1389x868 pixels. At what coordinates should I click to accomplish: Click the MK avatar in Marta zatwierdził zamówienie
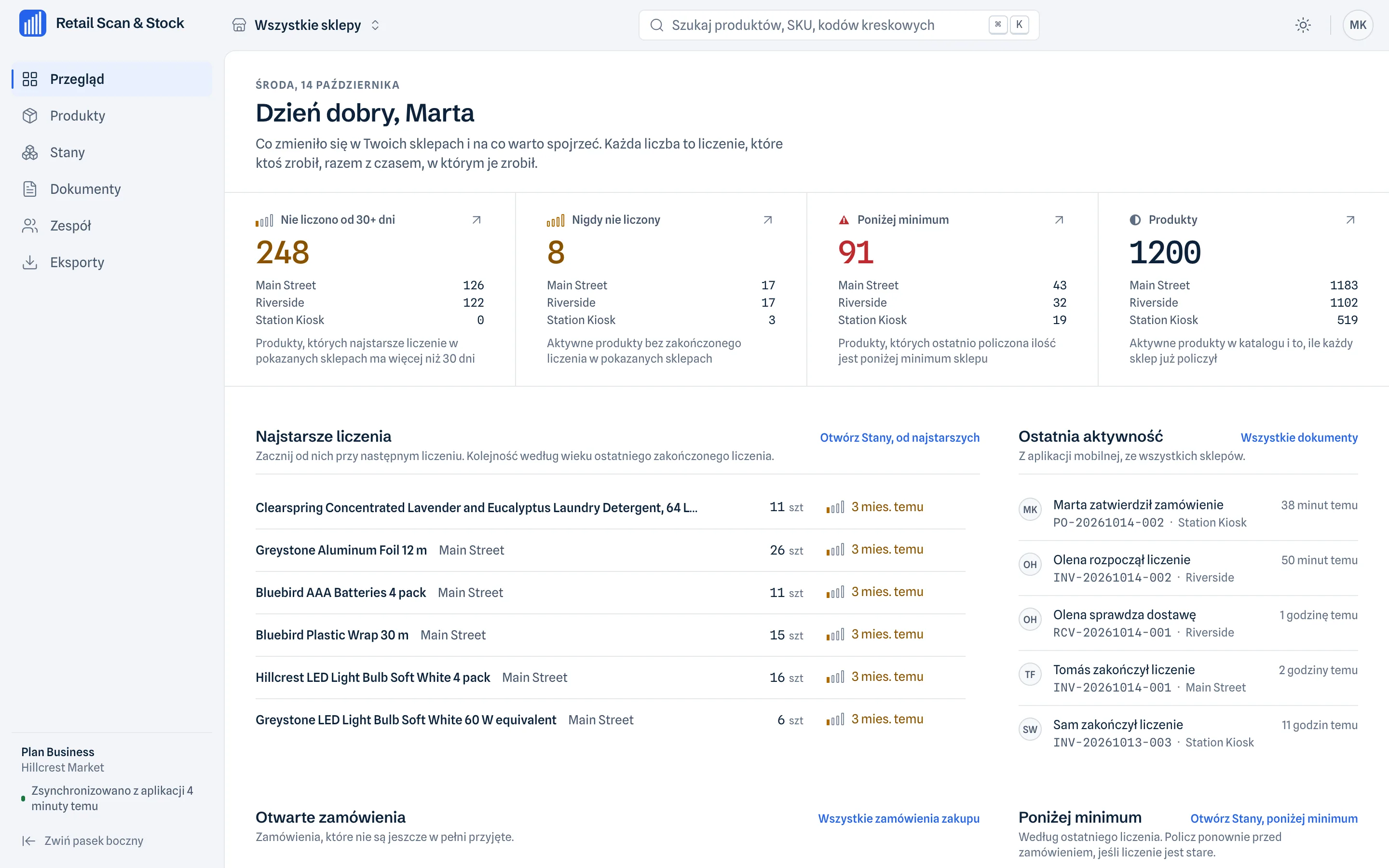coord(1030,510)
